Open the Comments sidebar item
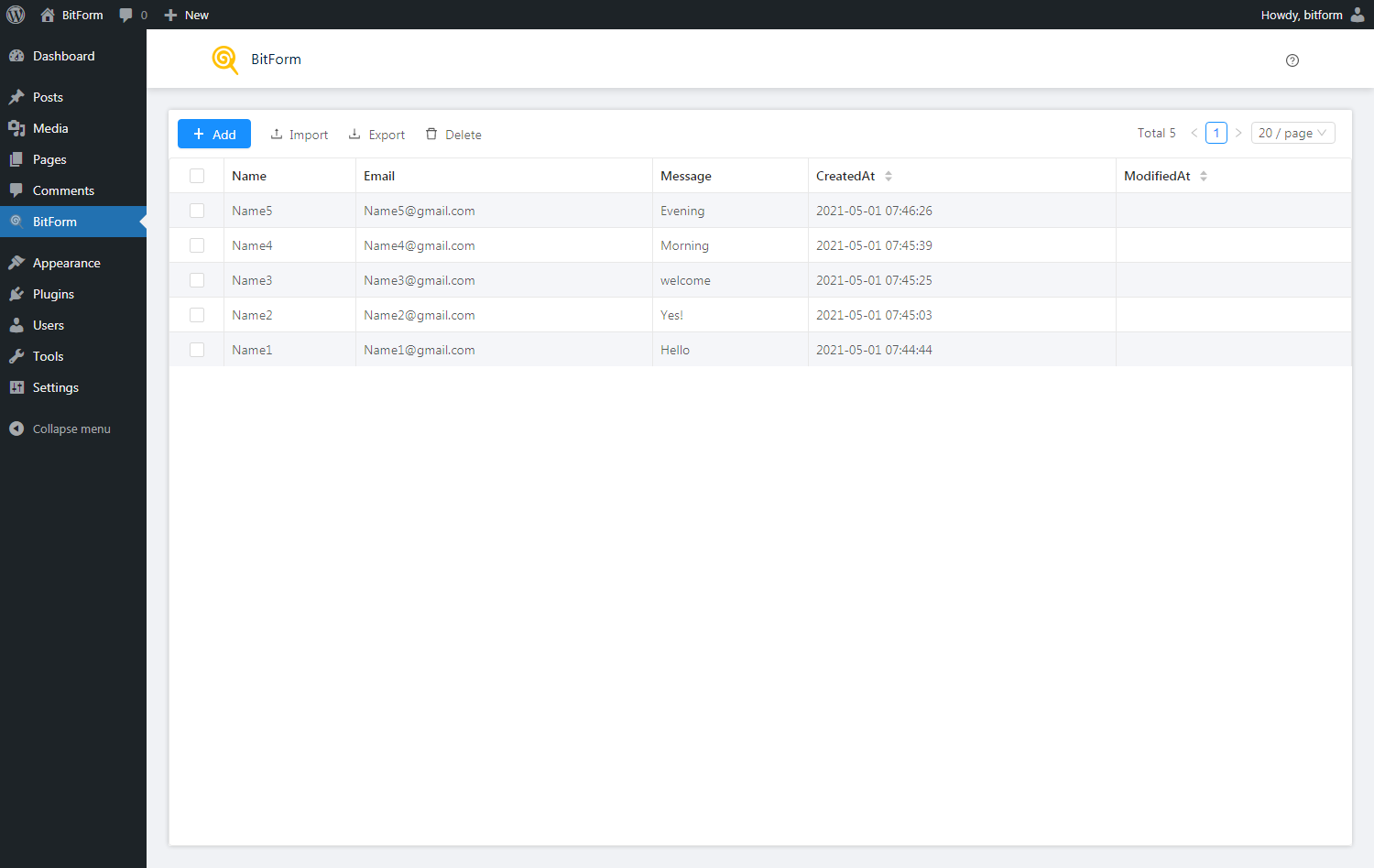The image size is (1374, 868). click(x=73, y=190)
